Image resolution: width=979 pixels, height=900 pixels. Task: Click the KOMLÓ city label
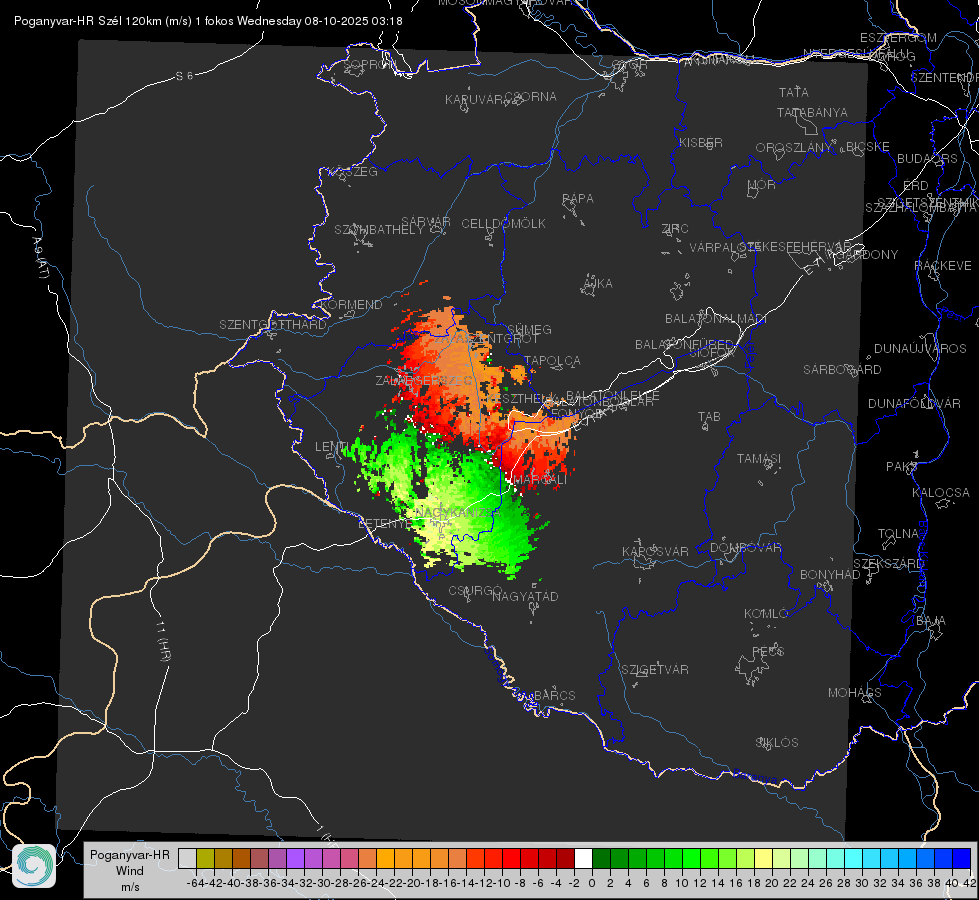766,614
